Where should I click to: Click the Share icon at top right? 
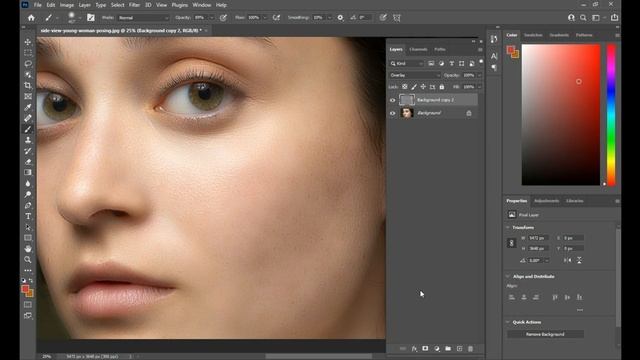pos(614,18)
